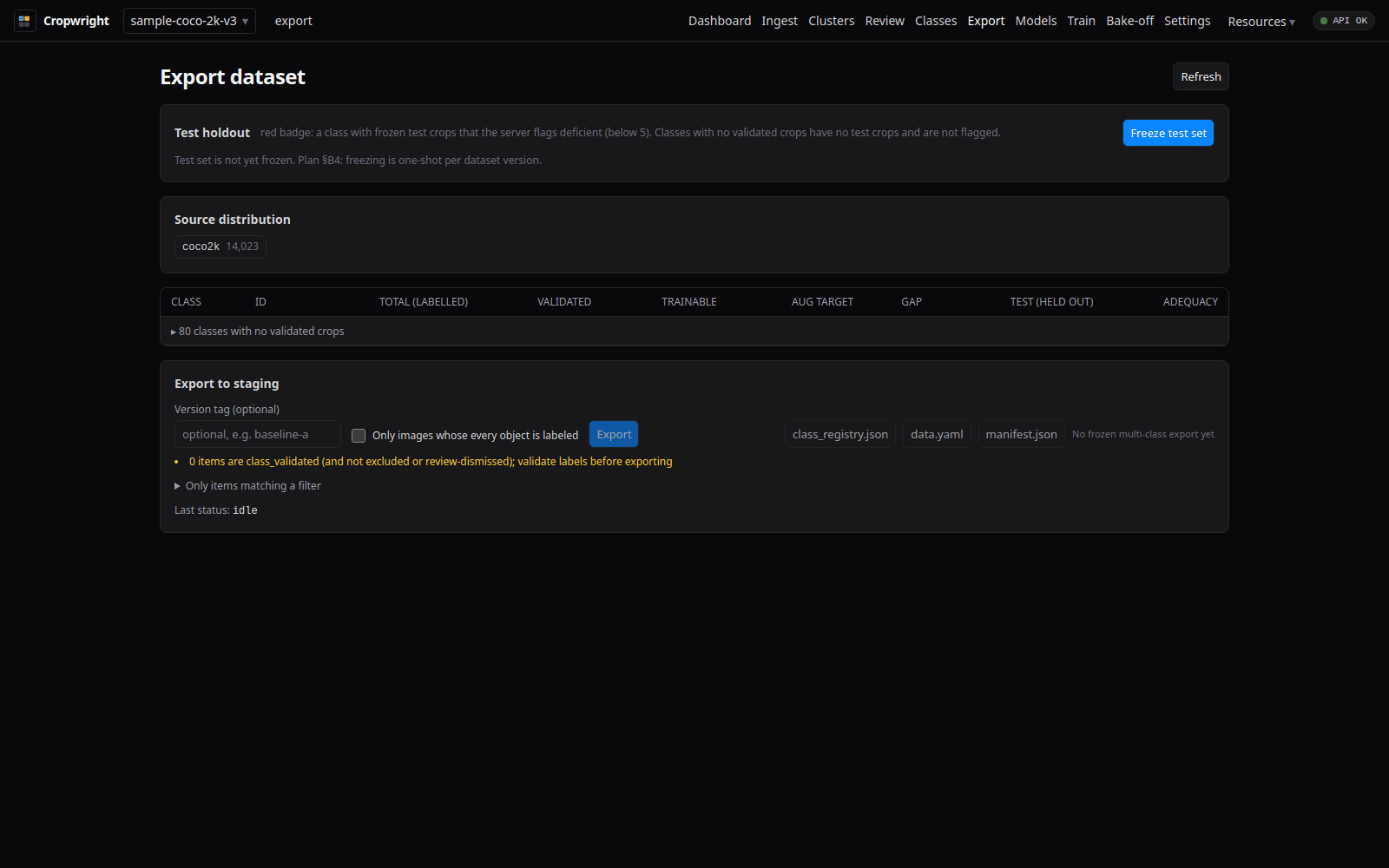
Task: Click the AUG TARGET column header
Action: tap(822, 302)
